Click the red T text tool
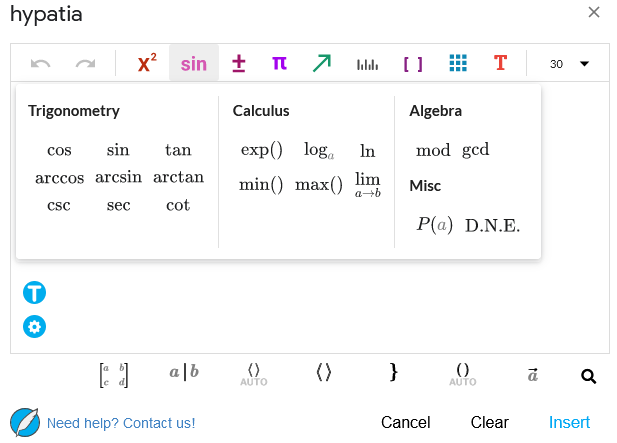The image size is (617, 443). (x=501, y=63)
